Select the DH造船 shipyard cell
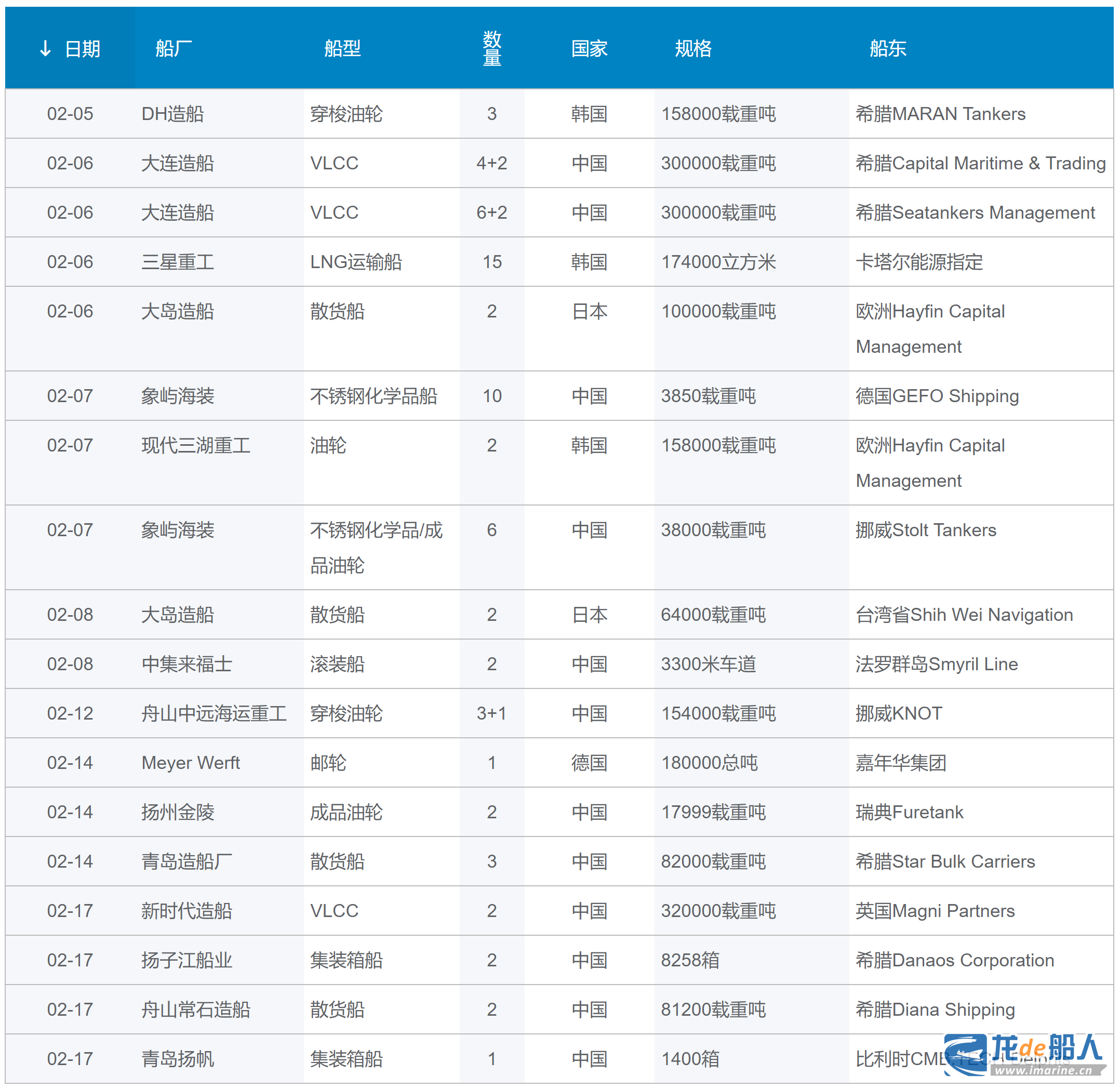The image size is (1120, 1089). [172, 114]
